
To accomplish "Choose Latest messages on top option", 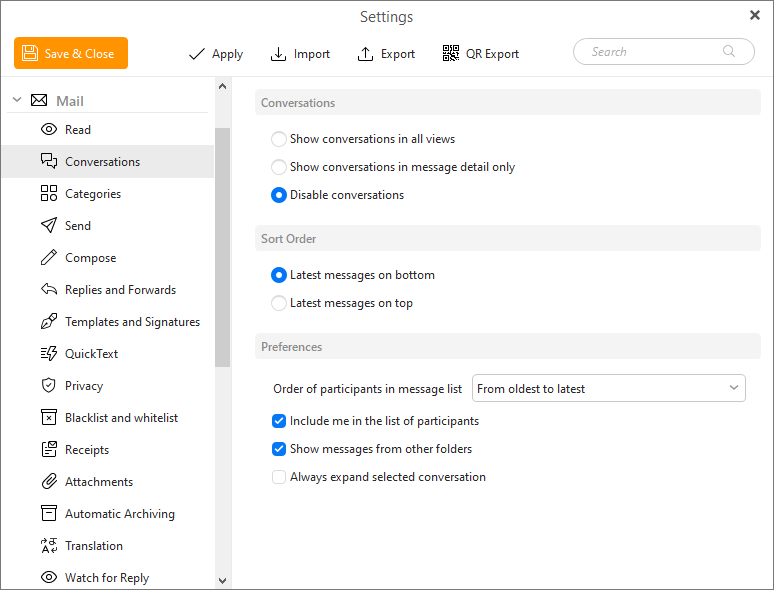I will [279, 303].
